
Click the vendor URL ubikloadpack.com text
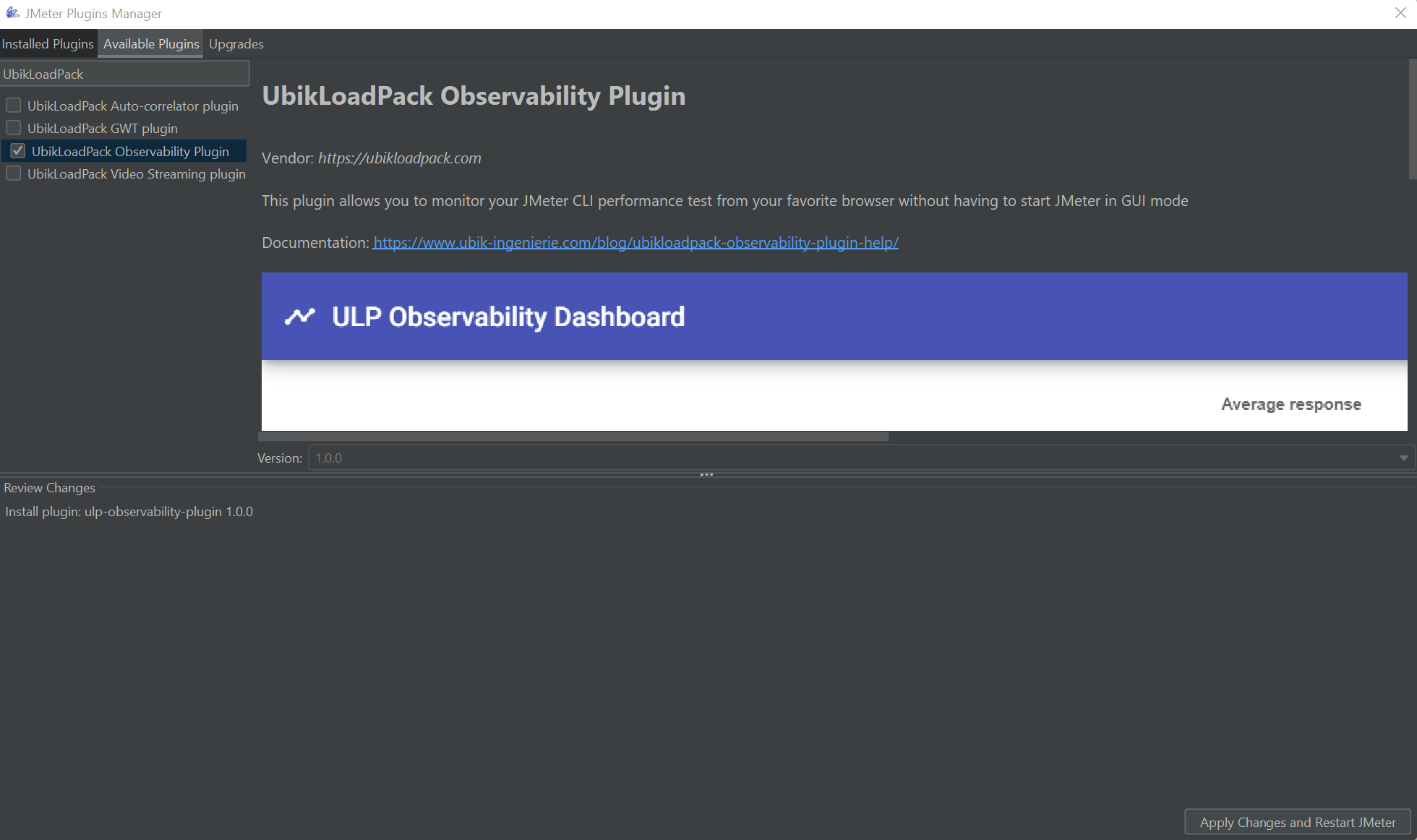[x=400, y=158]
